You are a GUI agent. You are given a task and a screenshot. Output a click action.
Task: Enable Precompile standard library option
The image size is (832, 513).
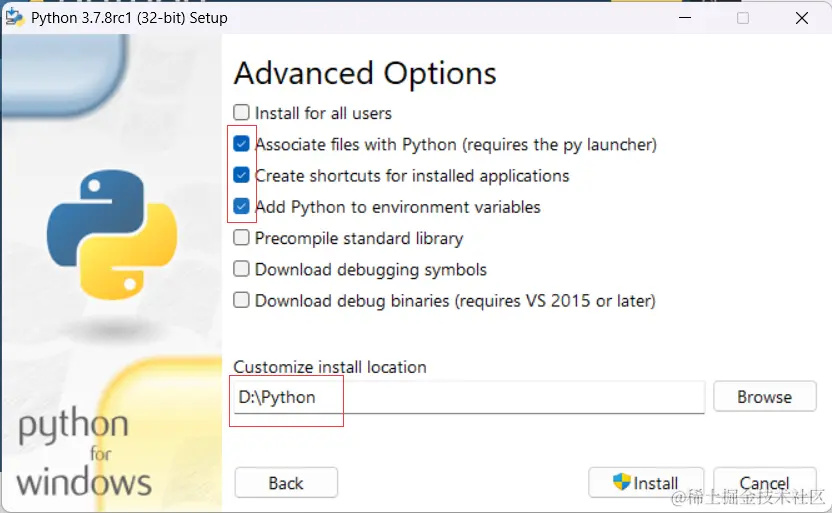241,238
